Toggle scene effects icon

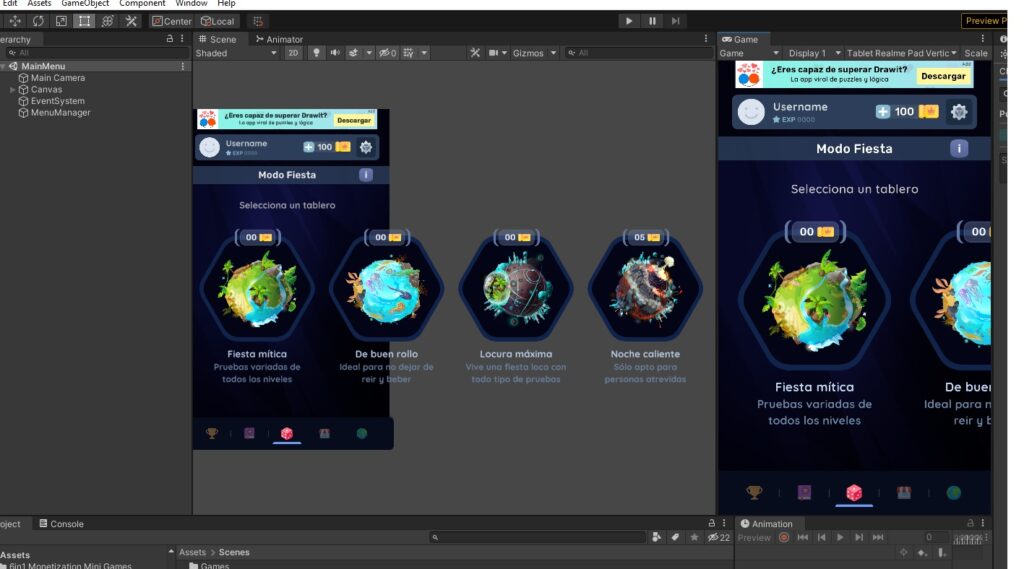click(x=353, y=53)
